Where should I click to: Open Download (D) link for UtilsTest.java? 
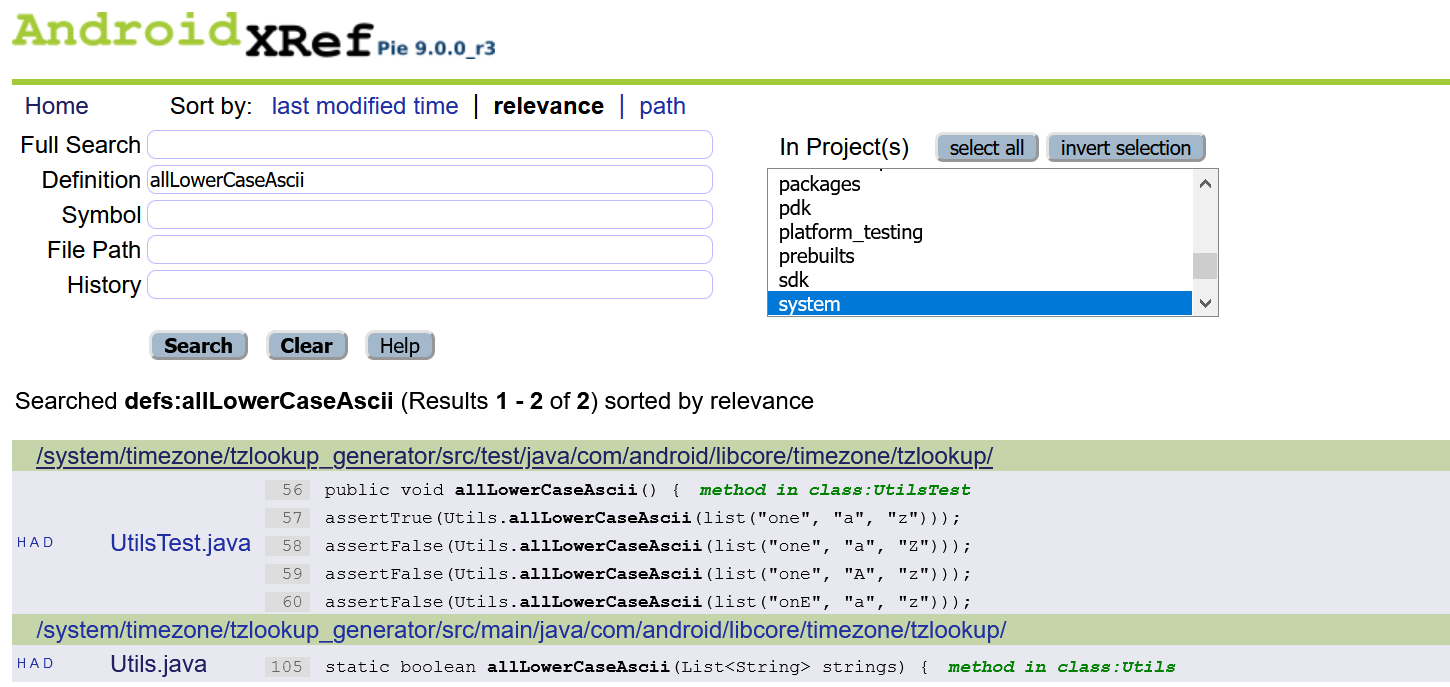pos(48,543)
